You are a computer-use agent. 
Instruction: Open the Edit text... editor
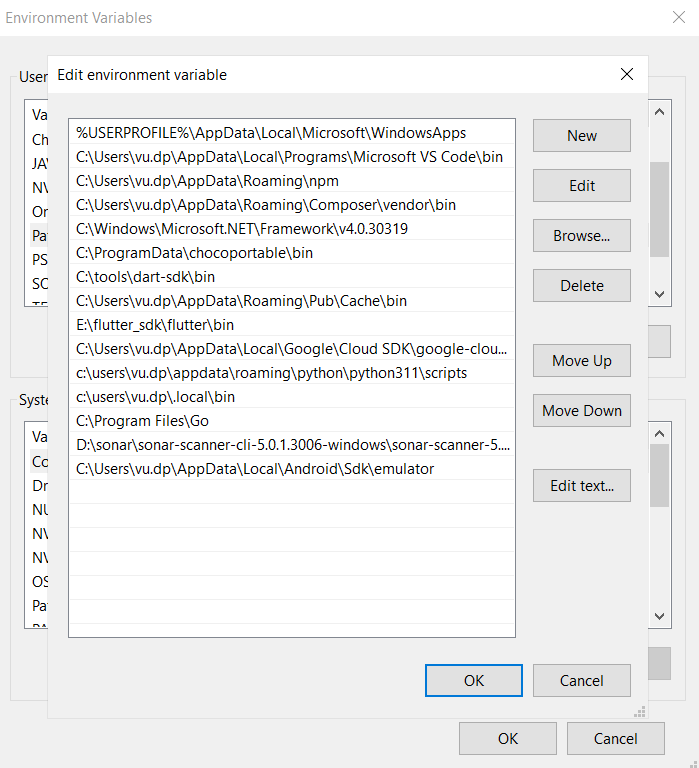(x=581, y=486)
